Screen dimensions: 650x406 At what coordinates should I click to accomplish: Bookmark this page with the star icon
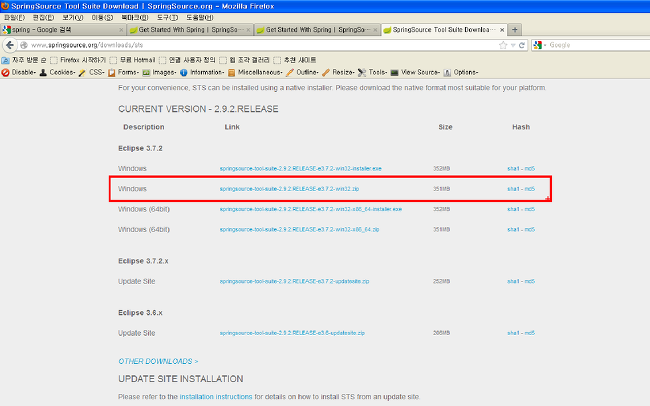(503, 45)
